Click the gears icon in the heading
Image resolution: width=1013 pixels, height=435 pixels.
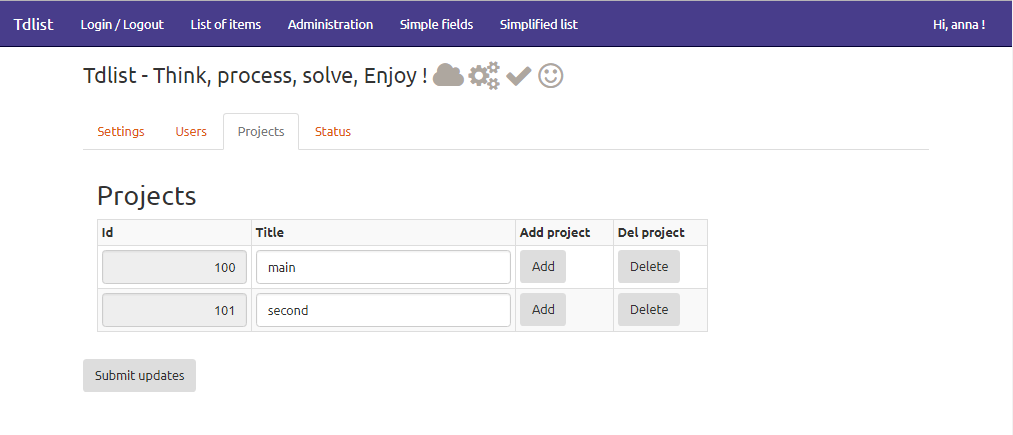pyautogui.click(x=484, y=76)
